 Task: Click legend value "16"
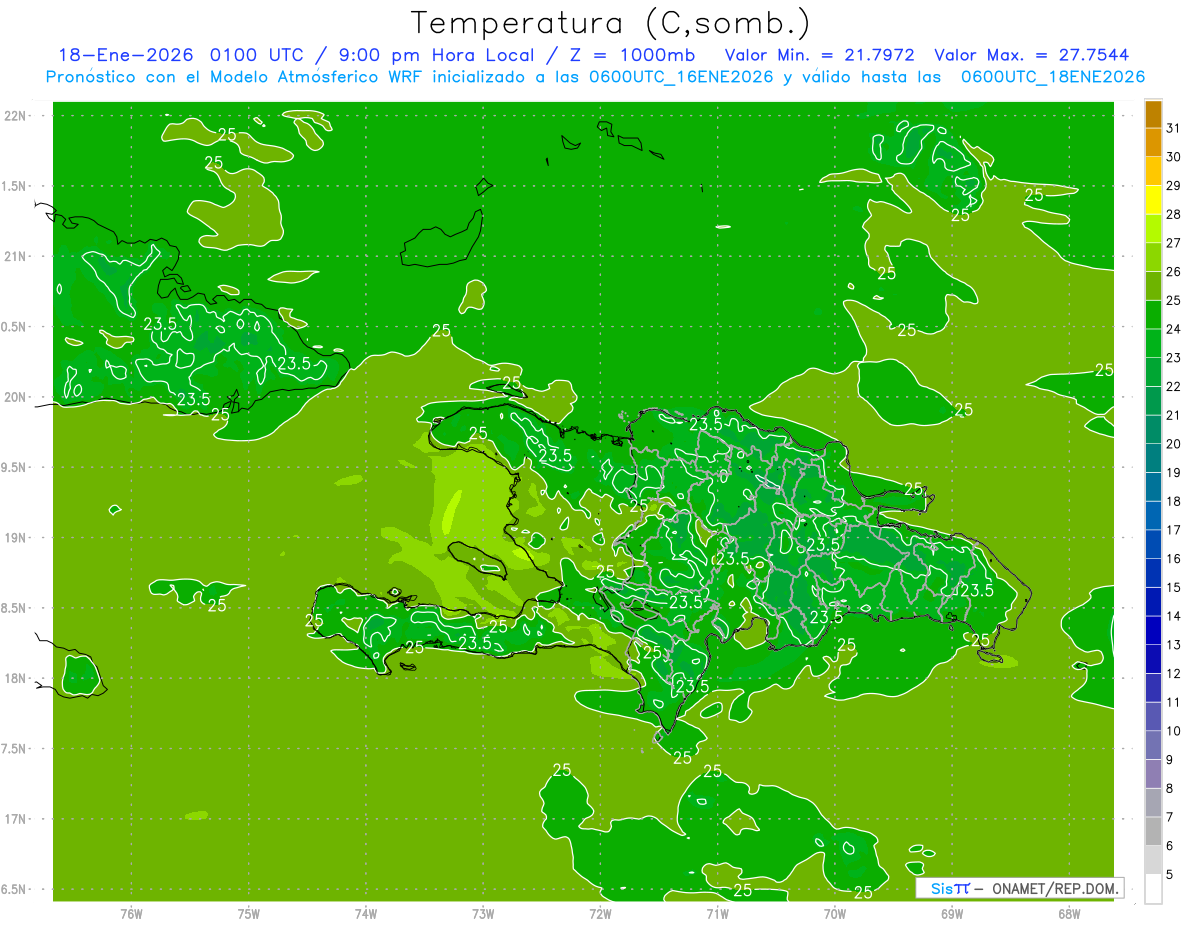(1174, 559)
